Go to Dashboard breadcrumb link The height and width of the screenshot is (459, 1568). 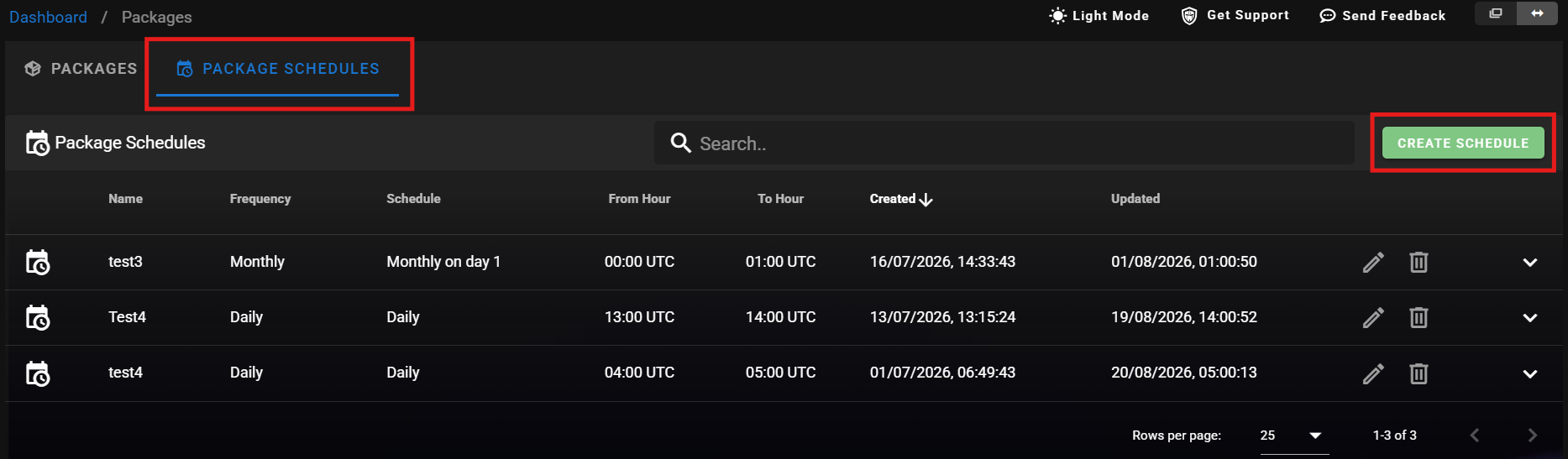[x=48, y=17]
